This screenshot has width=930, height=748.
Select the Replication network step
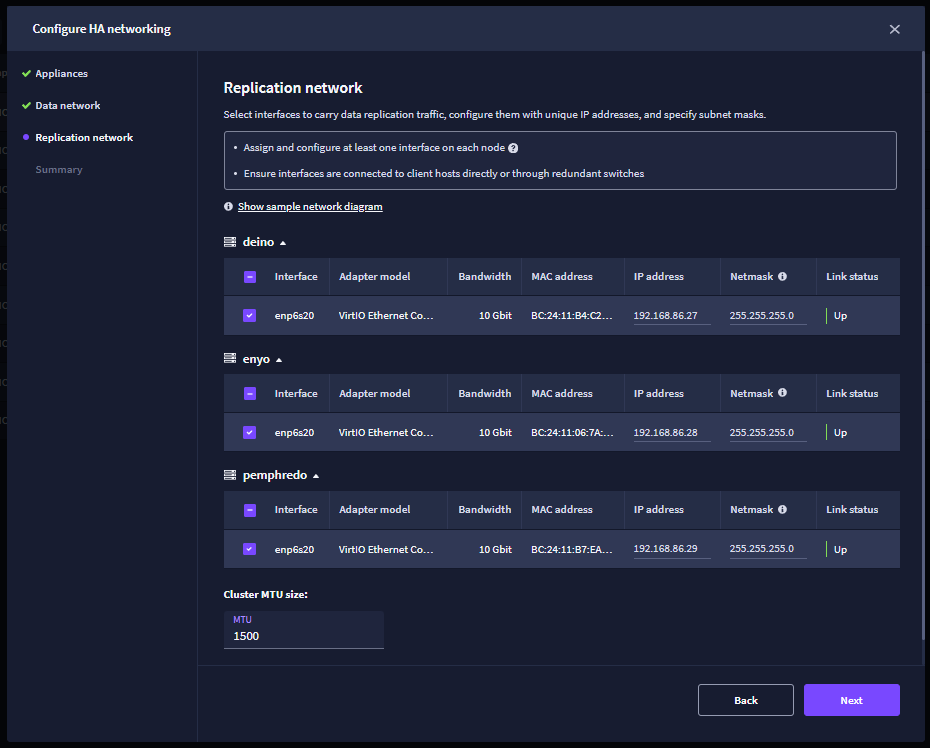(84, 138)
